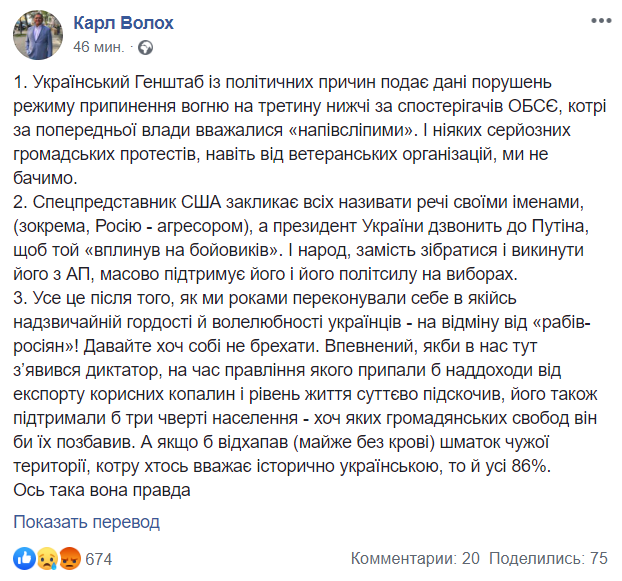This screenshot has width=622, height=581.
Task: Click the crying Sad reaction icon
Action: tap(45, 558)
